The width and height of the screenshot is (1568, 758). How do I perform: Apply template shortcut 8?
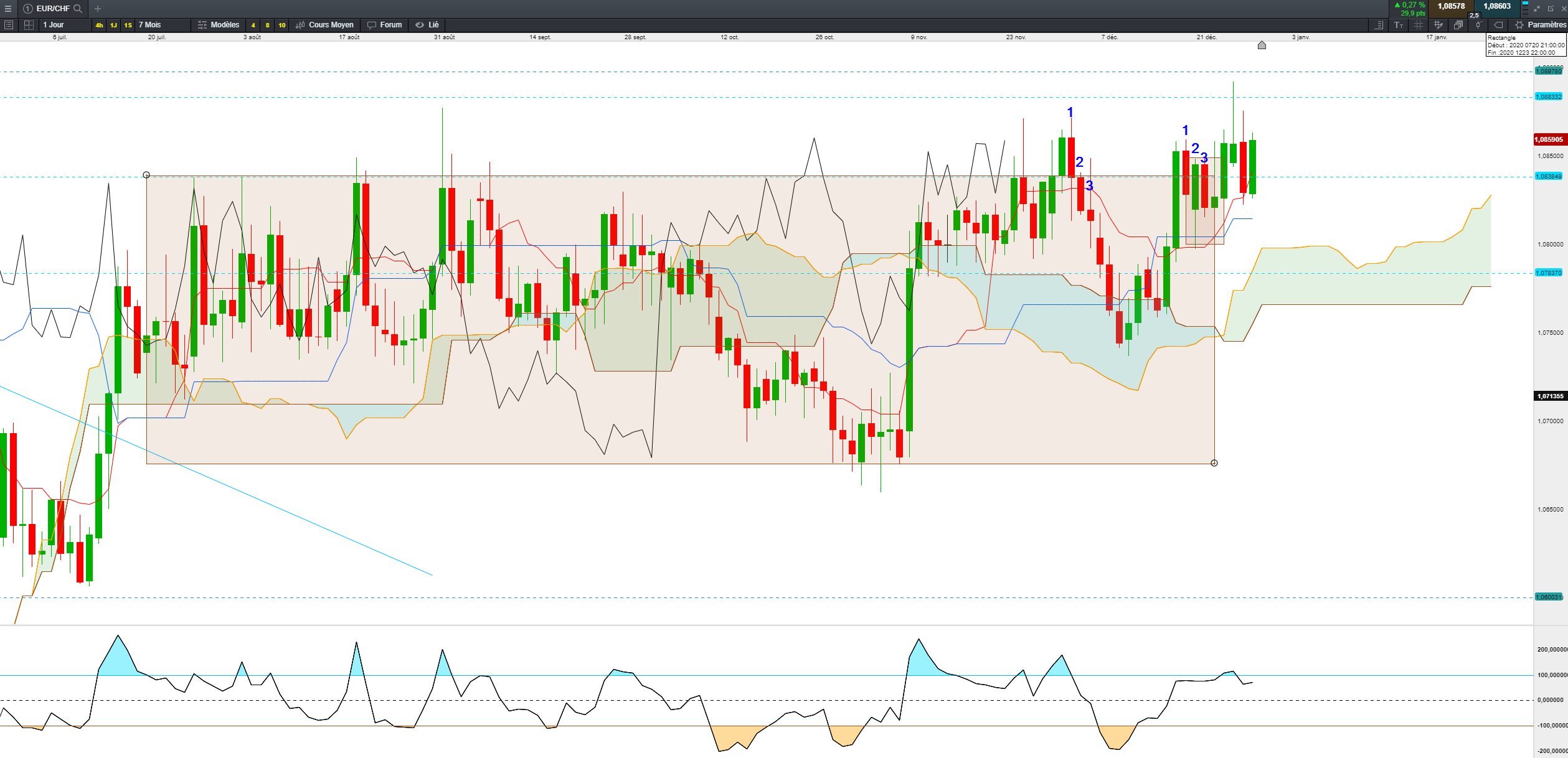coord(267,25)
